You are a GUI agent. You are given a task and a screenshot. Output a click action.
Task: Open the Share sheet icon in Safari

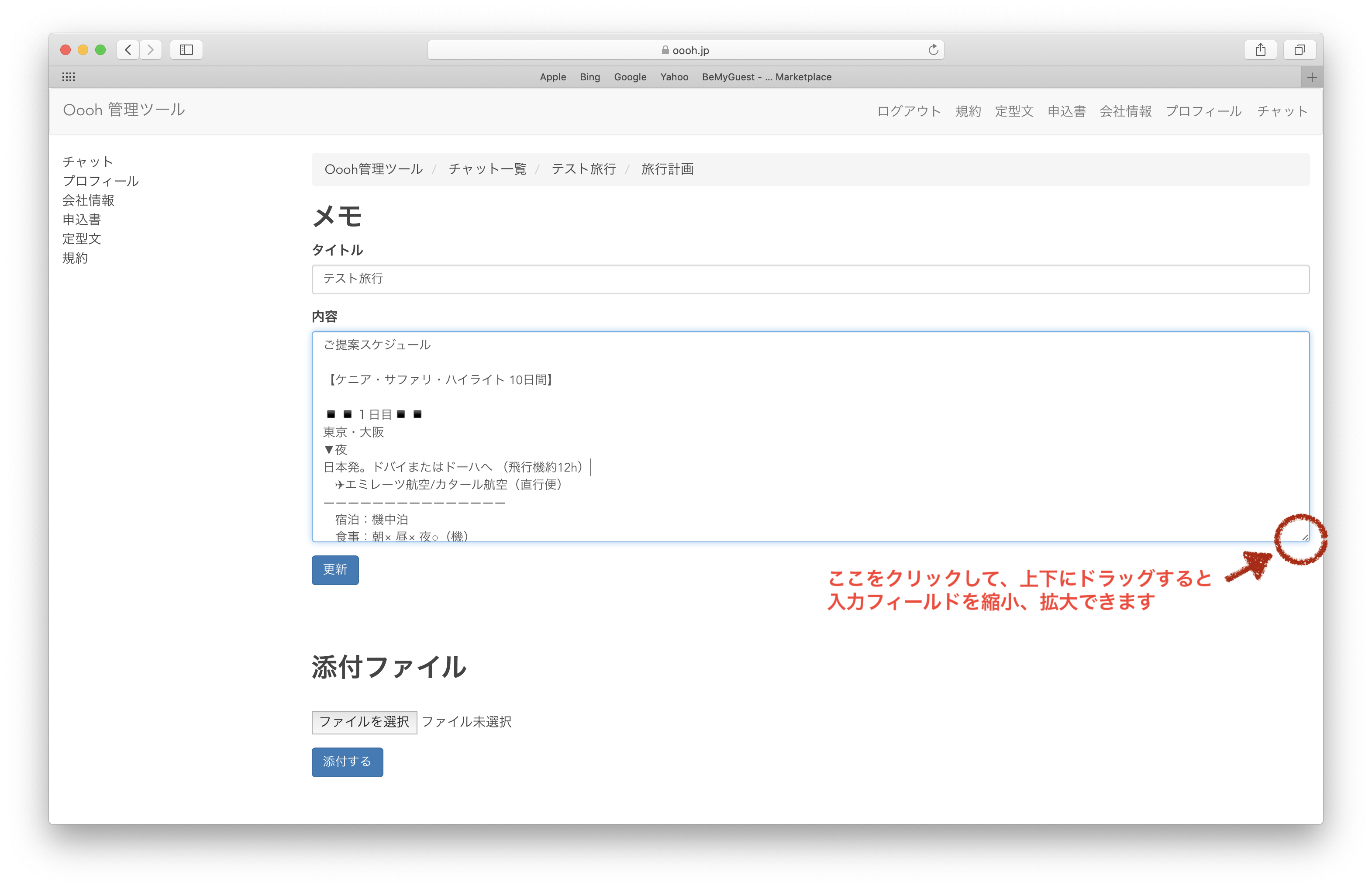[1260, 50]
